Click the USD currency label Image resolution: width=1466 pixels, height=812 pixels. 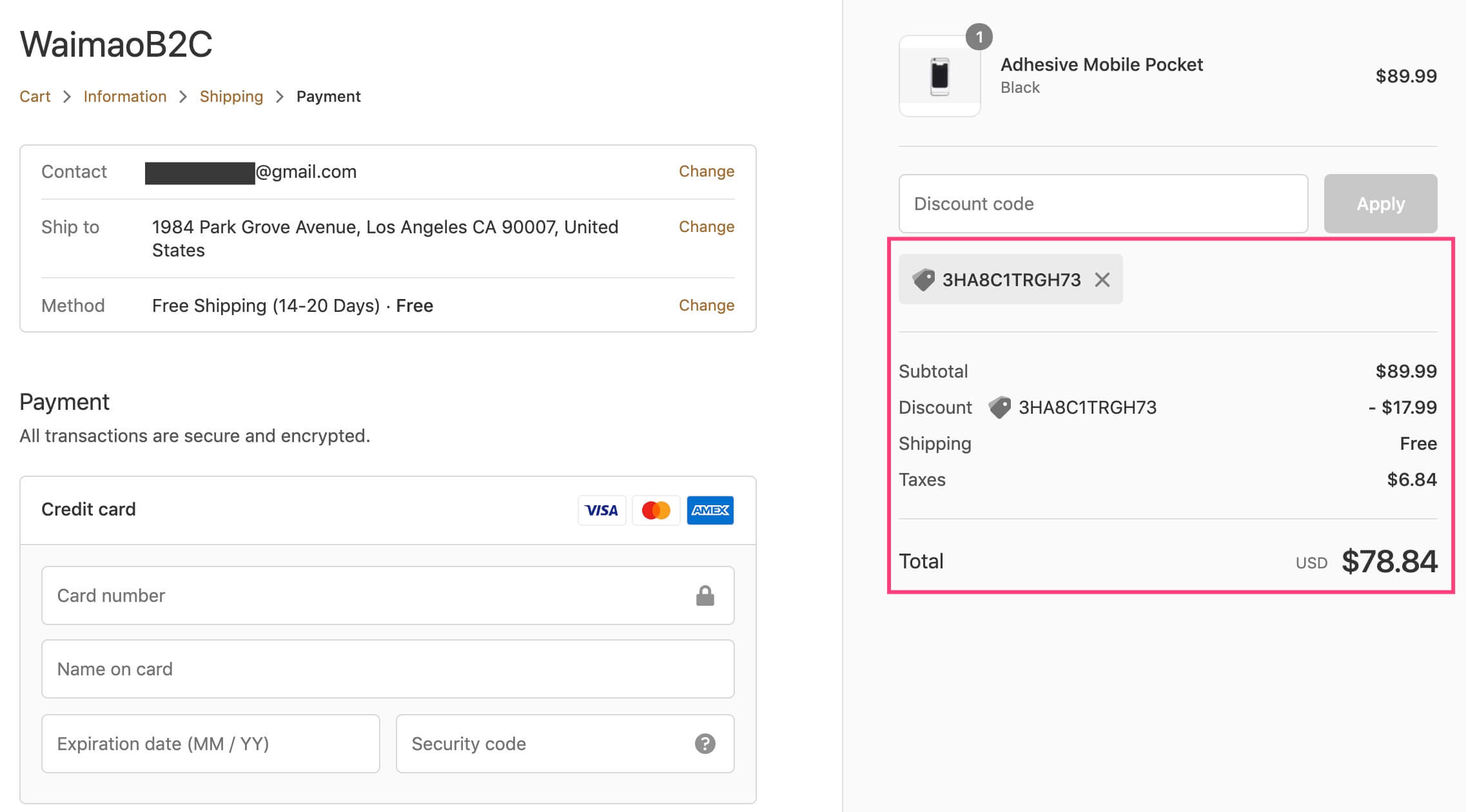[1311, 563]
